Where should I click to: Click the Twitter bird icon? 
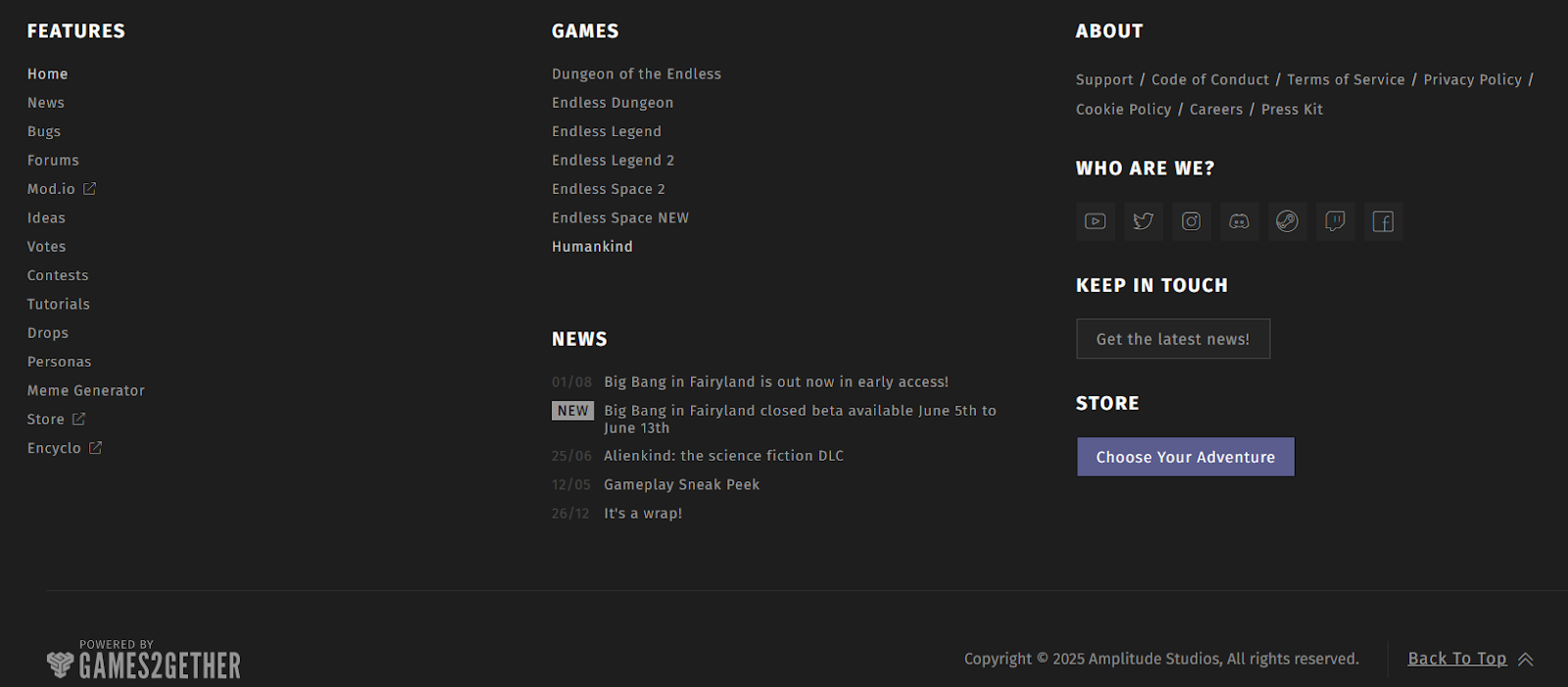click(x=1143, y=221)
